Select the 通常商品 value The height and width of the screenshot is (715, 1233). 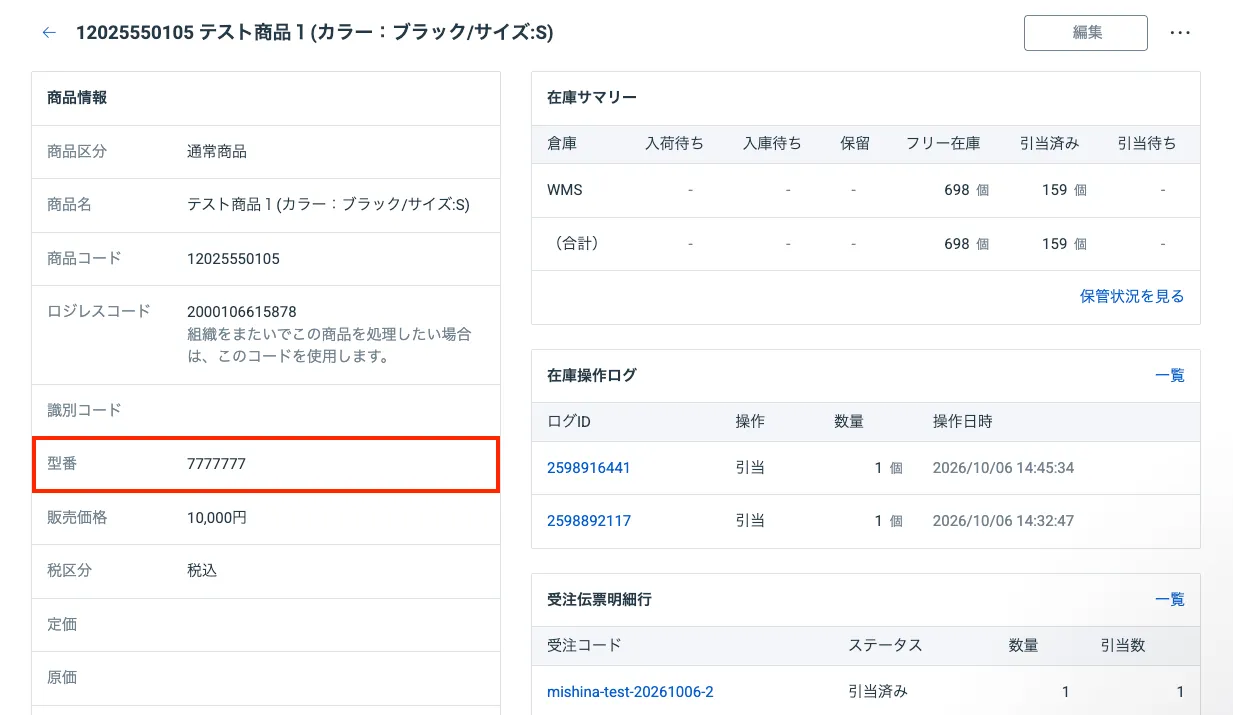[x=217, y=152]
